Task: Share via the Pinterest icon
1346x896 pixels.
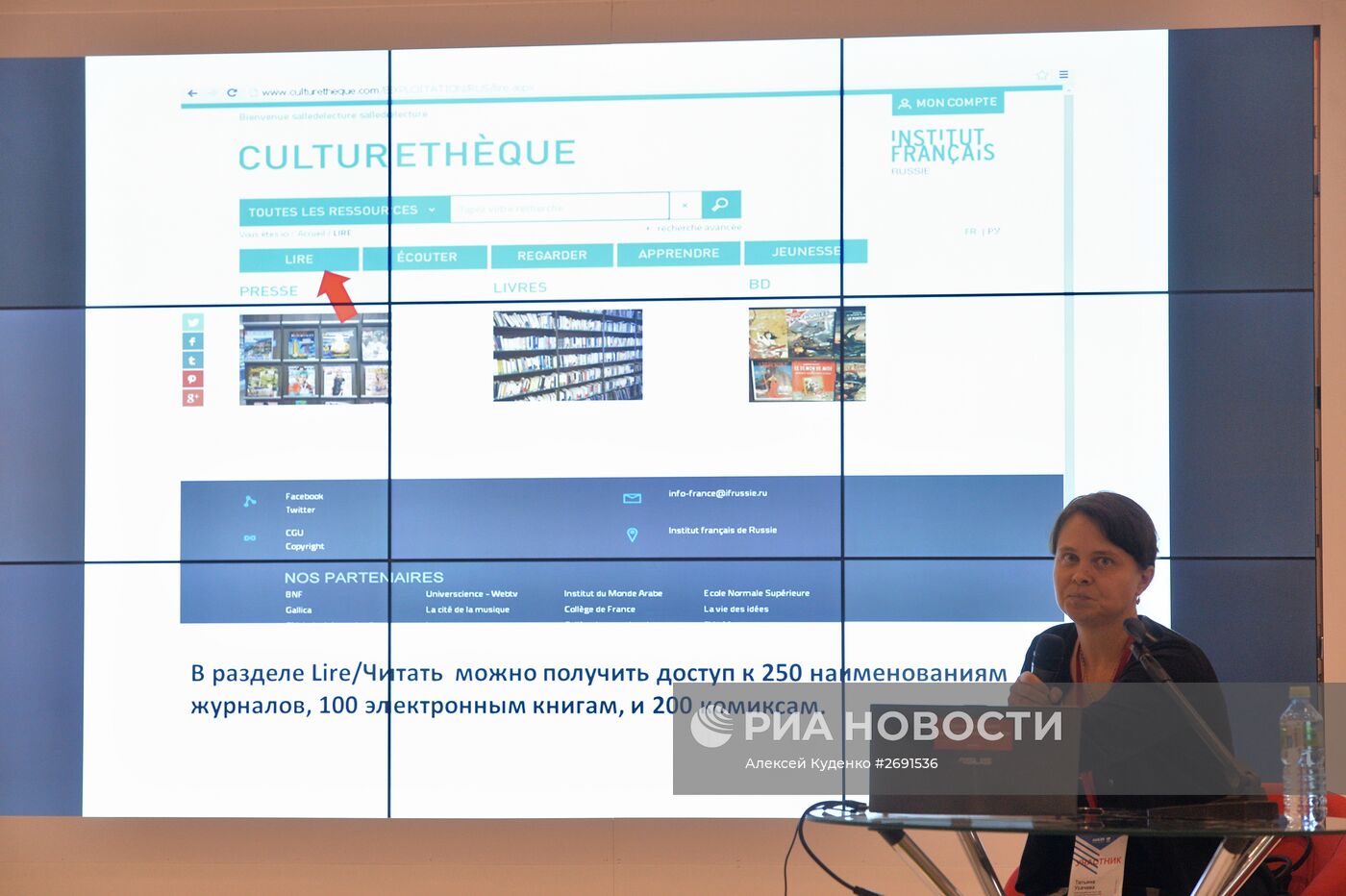Action: click(192, 379)
